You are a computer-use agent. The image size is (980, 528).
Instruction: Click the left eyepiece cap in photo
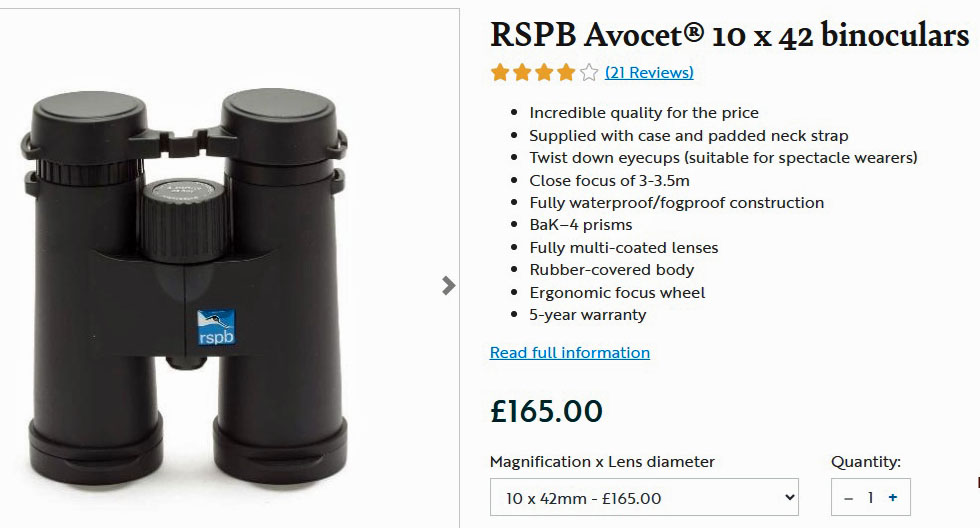[82, 125]
